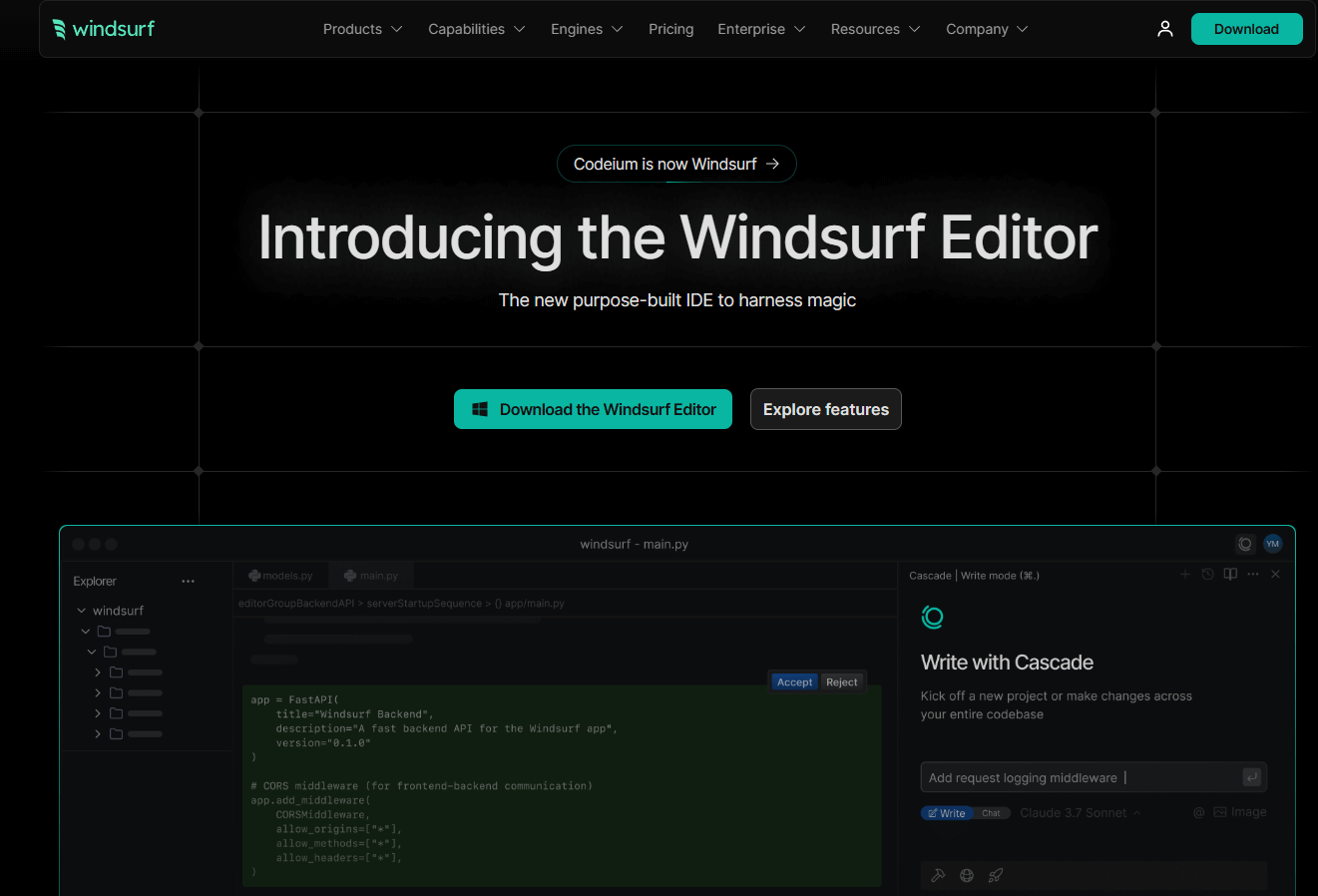Open the Cascade history clock icon
Screen dimensions: 1318x896
tap(1207, 574)
